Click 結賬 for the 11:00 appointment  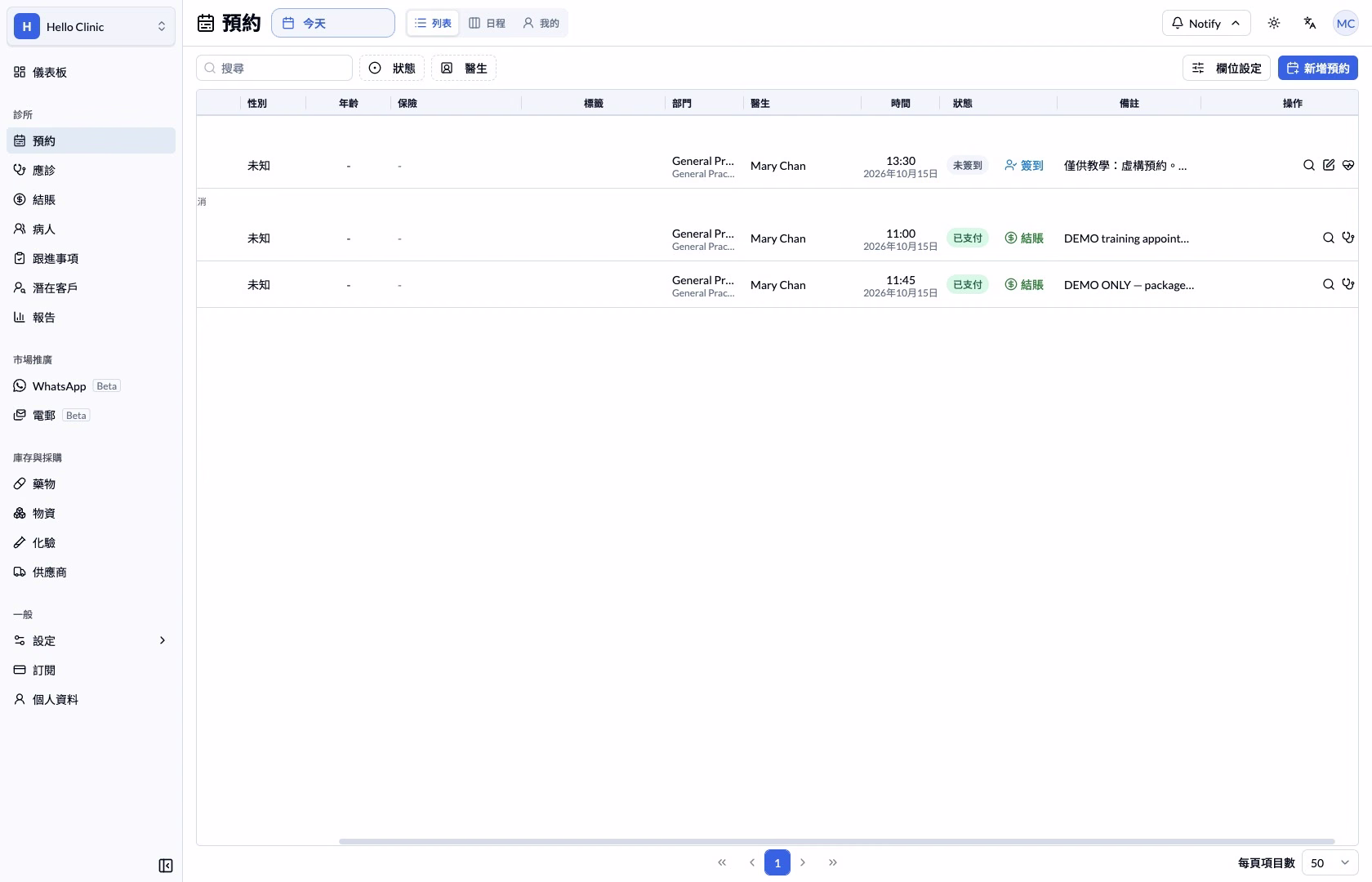1024,238
